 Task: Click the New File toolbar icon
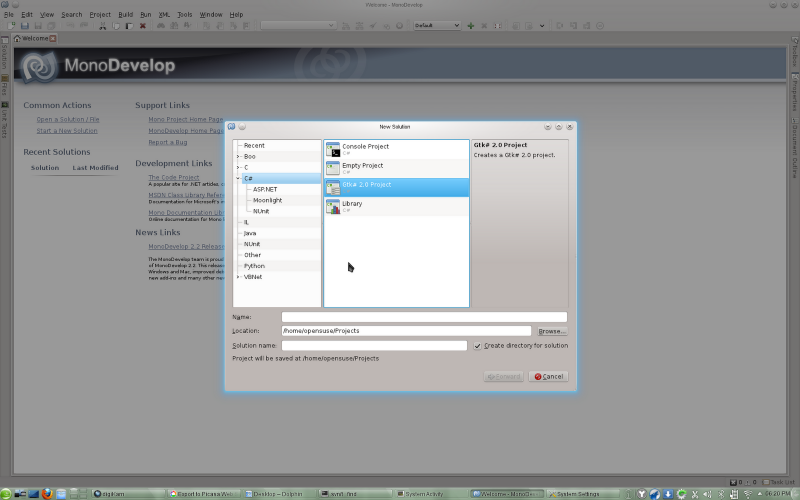click(11, 26)
